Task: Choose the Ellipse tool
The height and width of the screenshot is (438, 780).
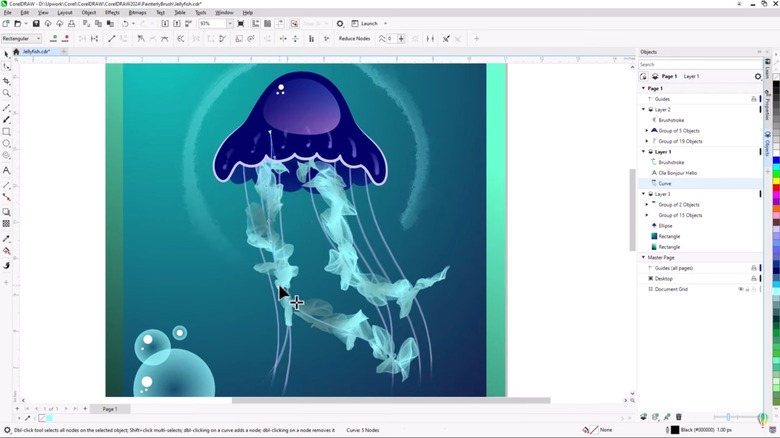Action: point(7,144)
